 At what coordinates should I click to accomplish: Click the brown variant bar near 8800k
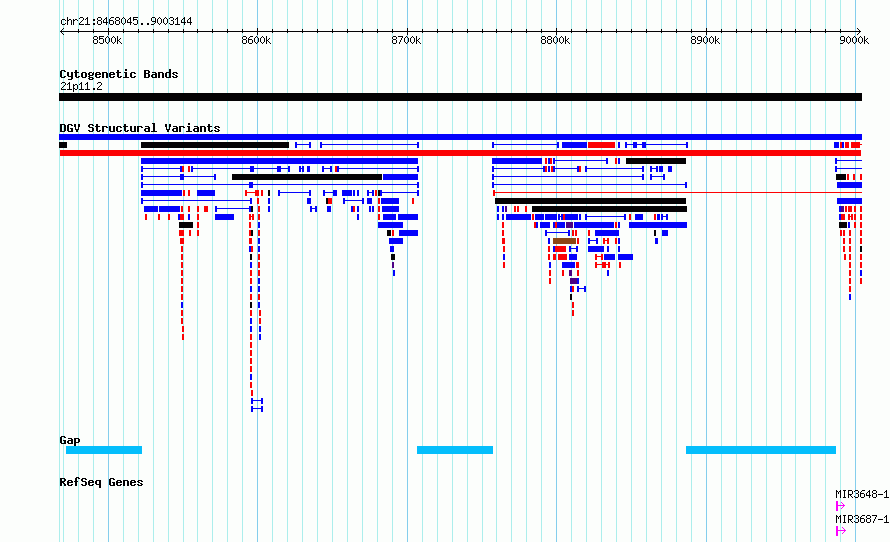coord(565,241)
